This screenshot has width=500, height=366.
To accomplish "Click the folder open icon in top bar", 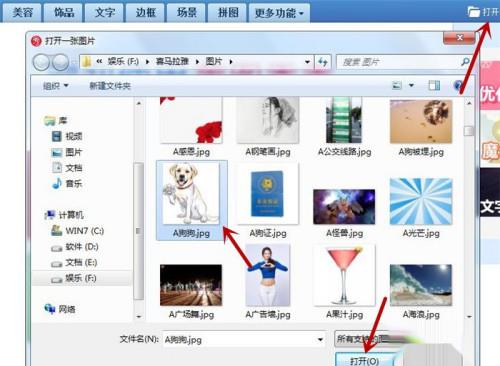I will (473, 12).
